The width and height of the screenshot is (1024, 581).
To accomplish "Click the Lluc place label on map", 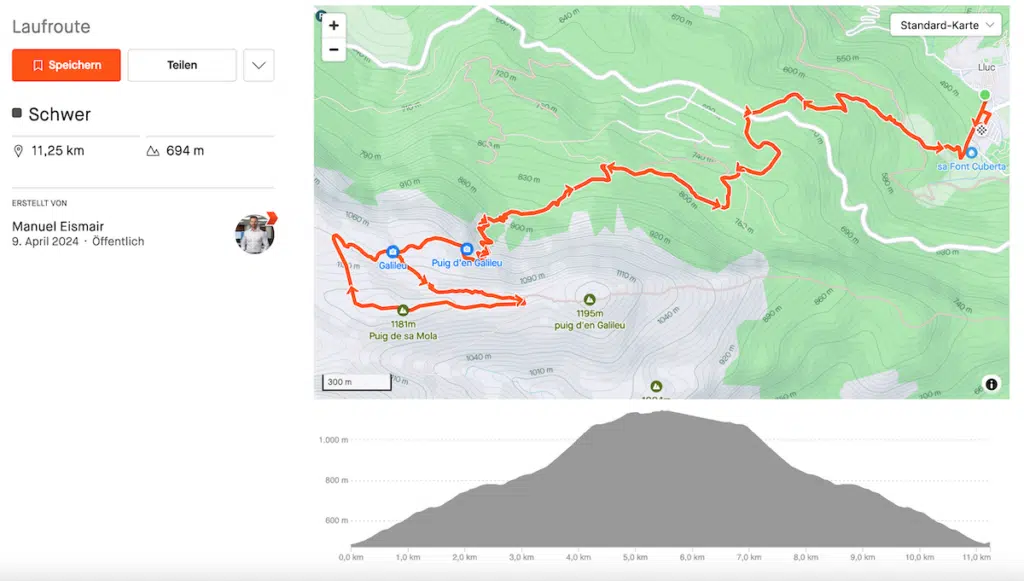I will click(986, 68).
